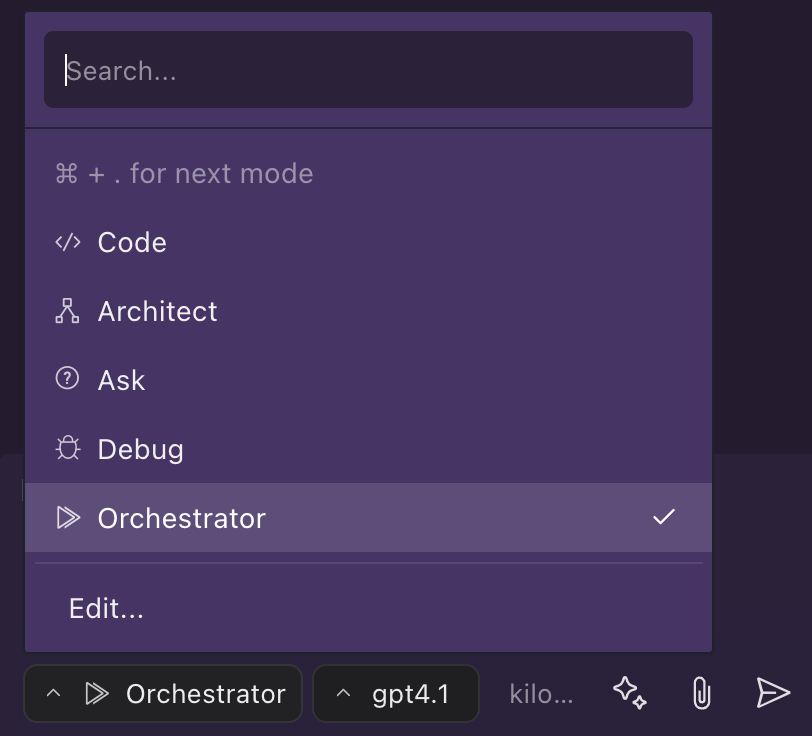Open the Orchestrator mode selector dropdown
Screen dimensions: 812x736
163,694
